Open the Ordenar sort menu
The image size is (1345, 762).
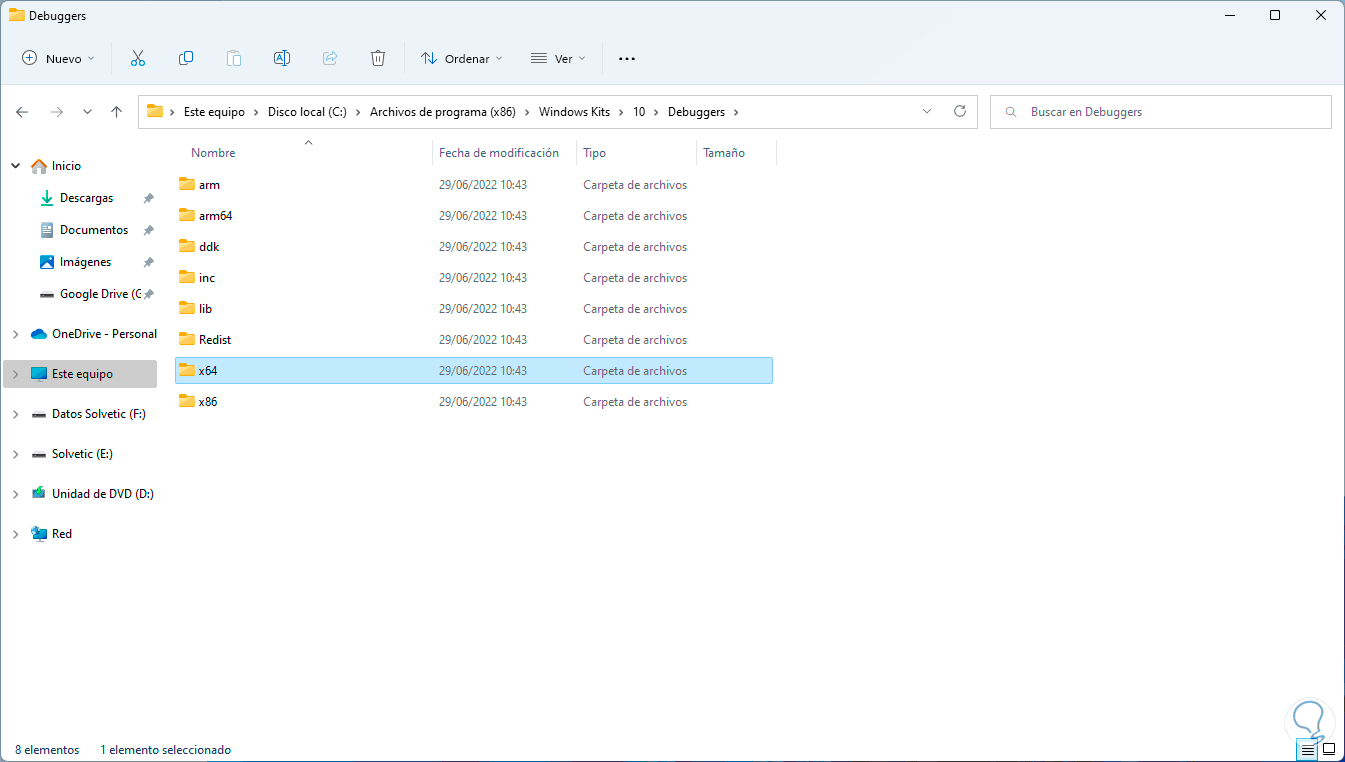point(461,59)
